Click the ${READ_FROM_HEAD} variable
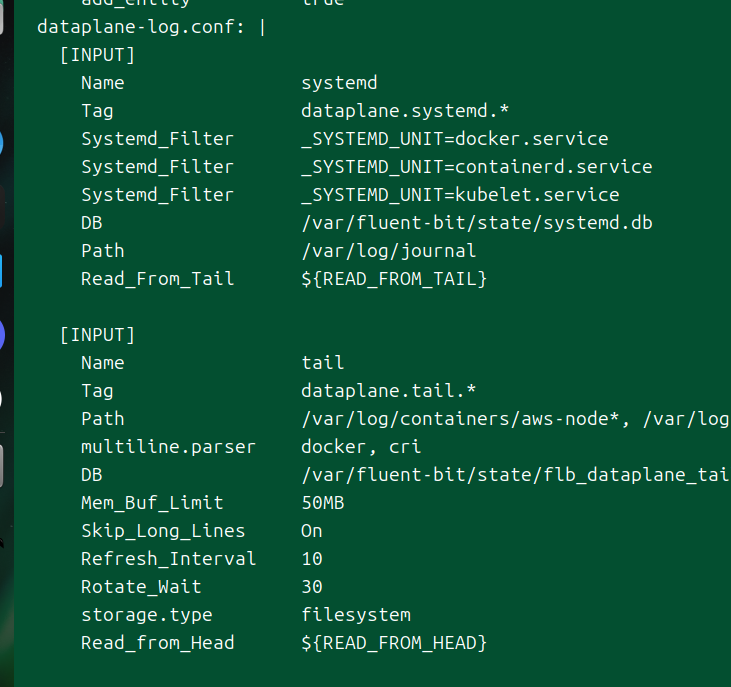The width and height of the screenshot is (731, 687). [394, 643]
